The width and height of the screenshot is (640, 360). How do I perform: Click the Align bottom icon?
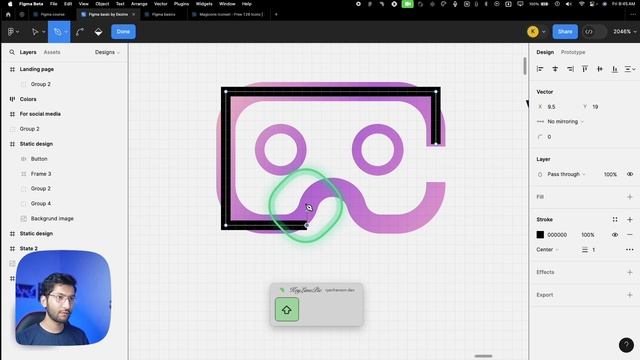615,69
